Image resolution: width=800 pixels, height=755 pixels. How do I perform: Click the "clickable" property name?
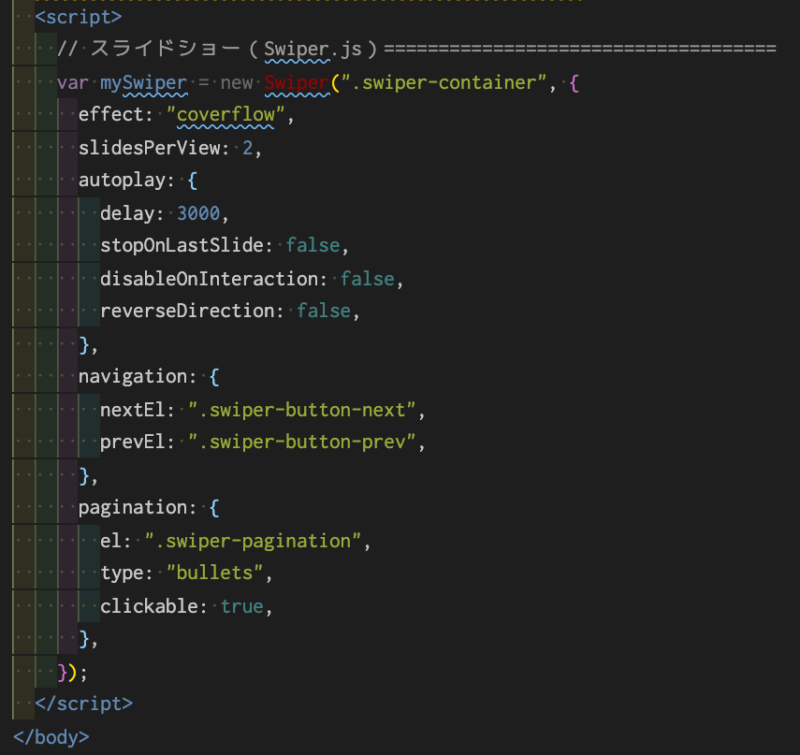click(149, 606)
